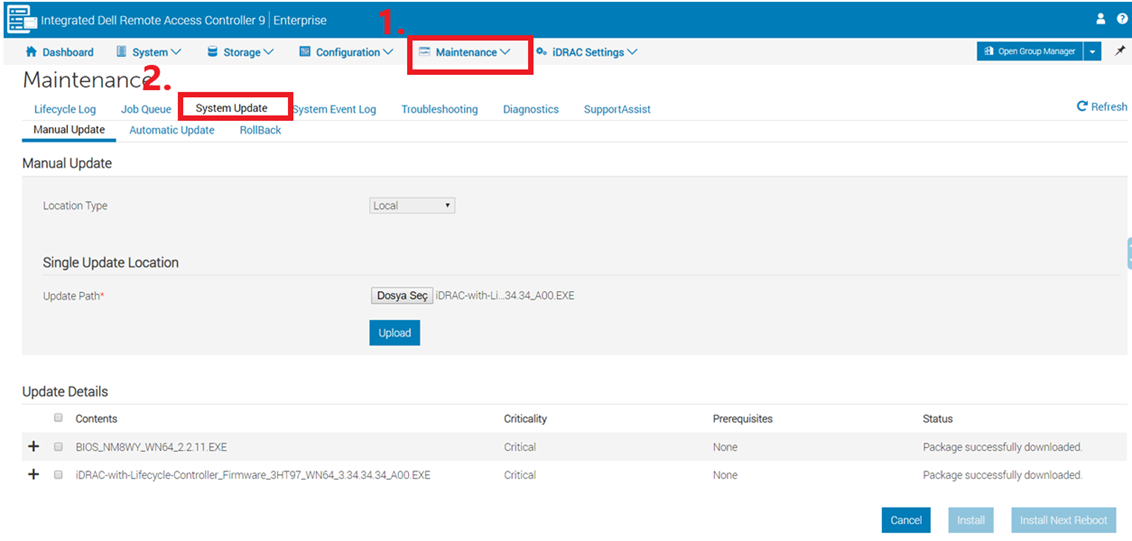Click the Prerequisites column header

click(743, 419)
